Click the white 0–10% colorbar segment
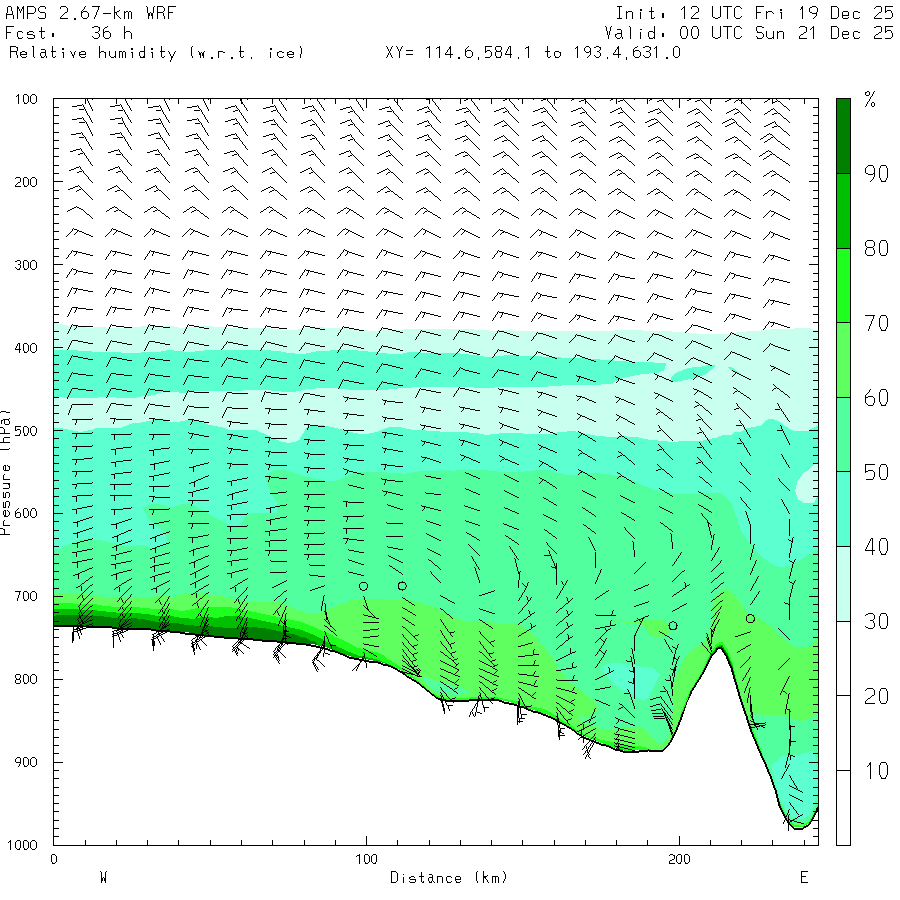This screenshot has height=900, width=900. click(x=843, y=808)
